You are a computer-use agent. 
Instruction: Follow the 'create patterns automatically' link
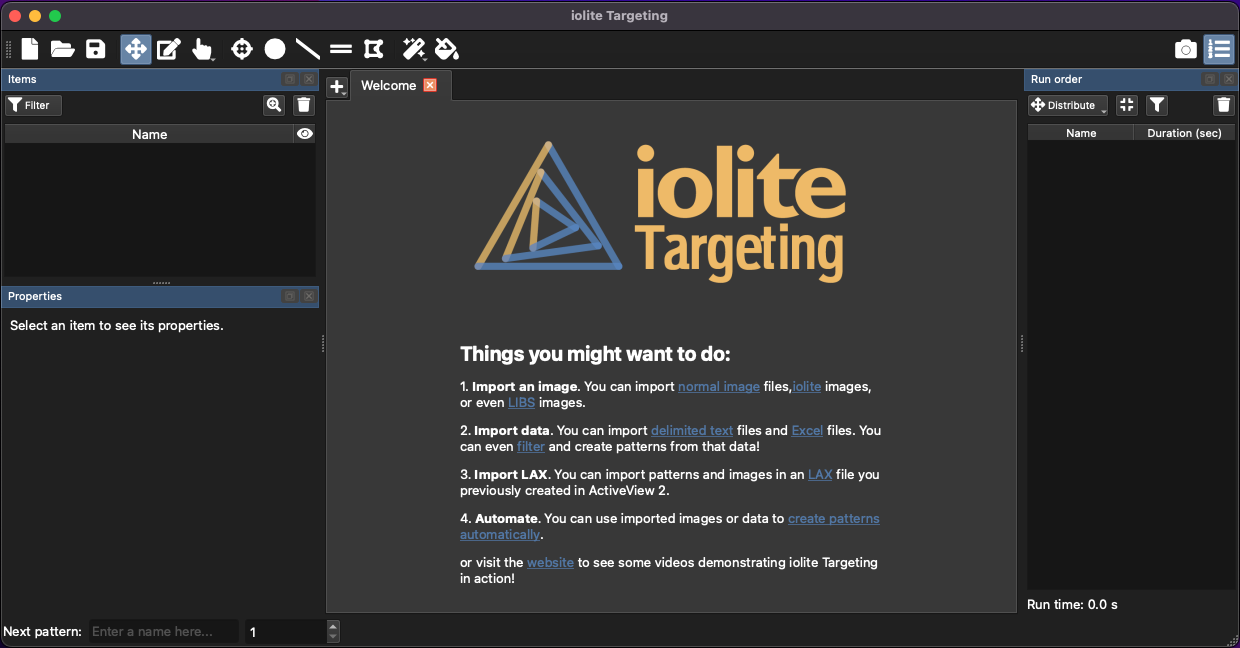[x=833, y=518]
